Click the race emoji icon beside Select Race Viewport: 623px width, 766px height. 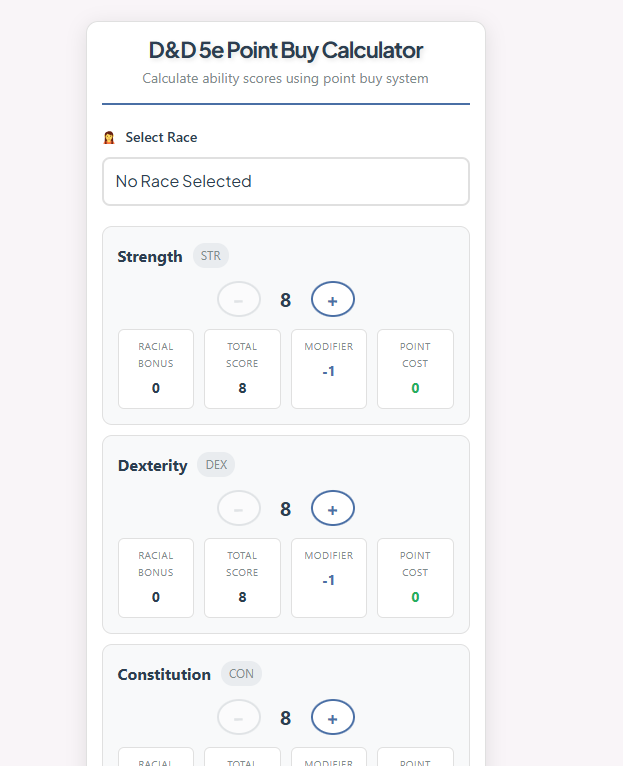point(109,138)
